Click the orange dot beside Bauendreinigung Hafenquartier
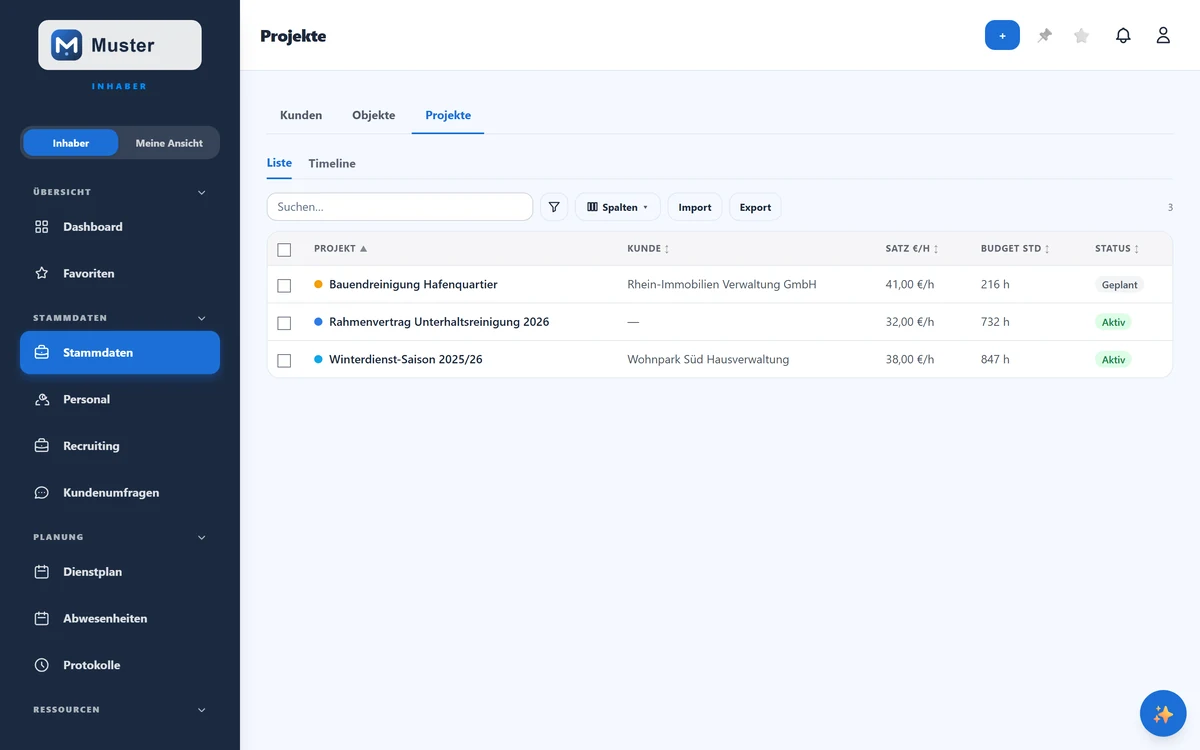 click(318, 284)
